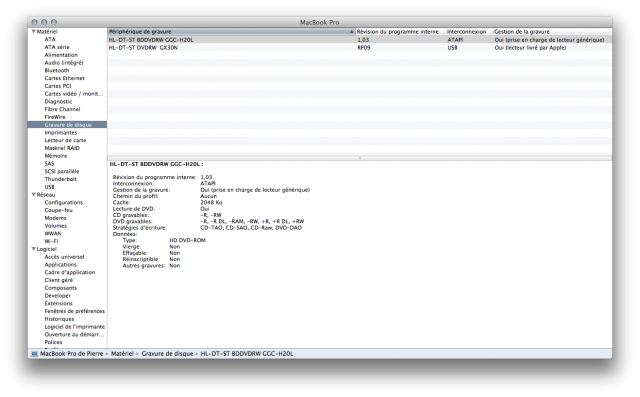Click Gravure de disque in path bar
The image size is (640, 397).
click(x=167, y=354)
